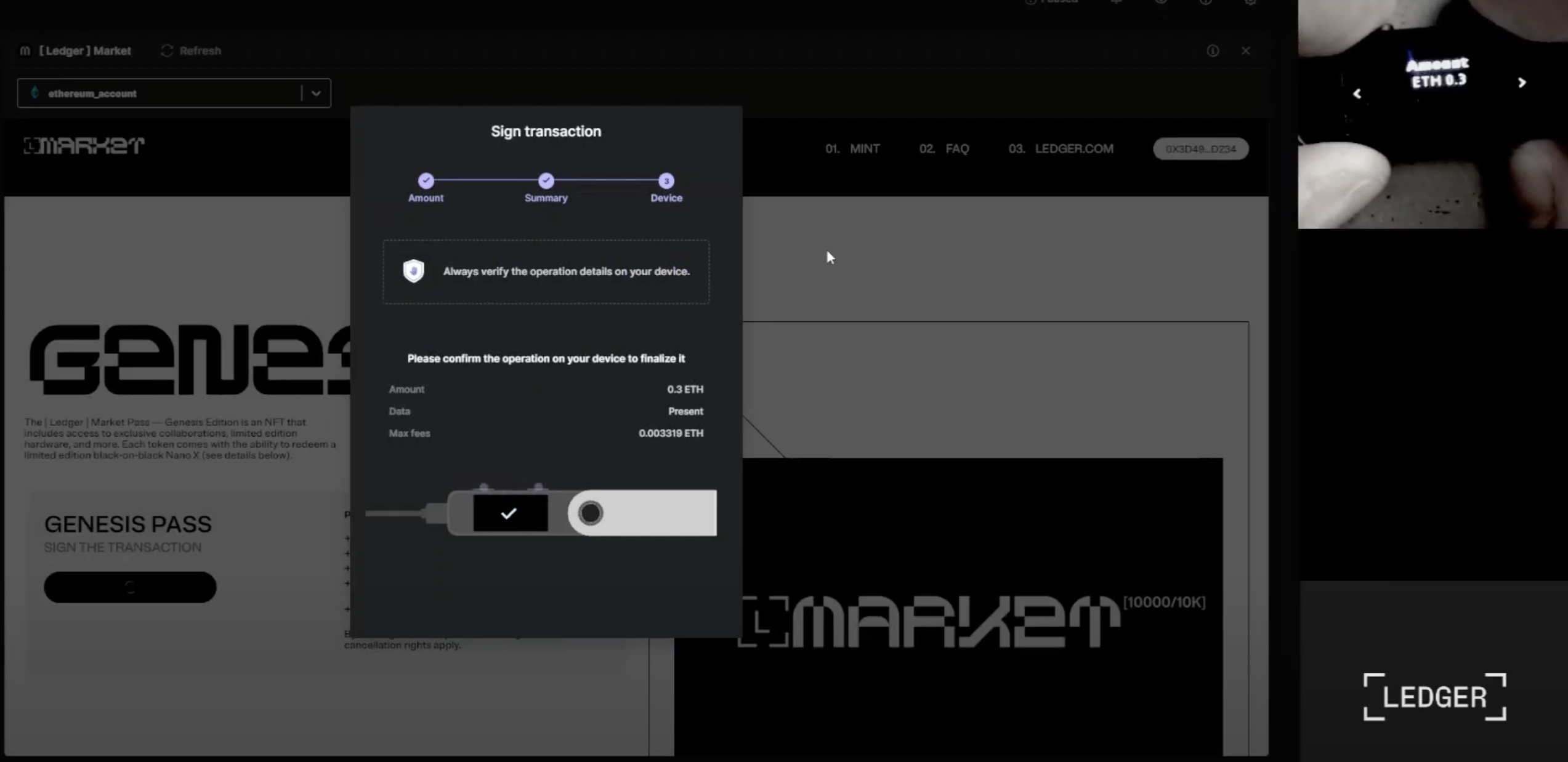Click the shield verification icon in dialog
Screen dimensions: 1568x762
(413, 271)
